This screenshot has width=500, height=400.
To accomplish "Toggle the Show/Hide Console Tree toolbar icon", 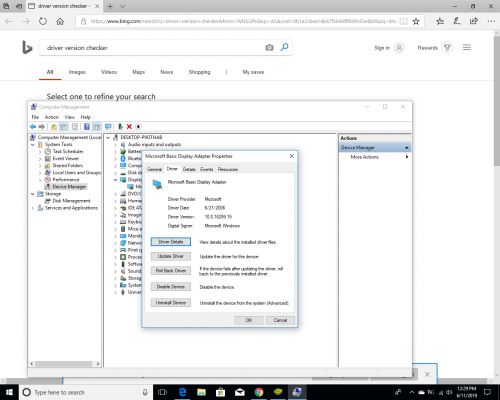I will click(63, 127).
